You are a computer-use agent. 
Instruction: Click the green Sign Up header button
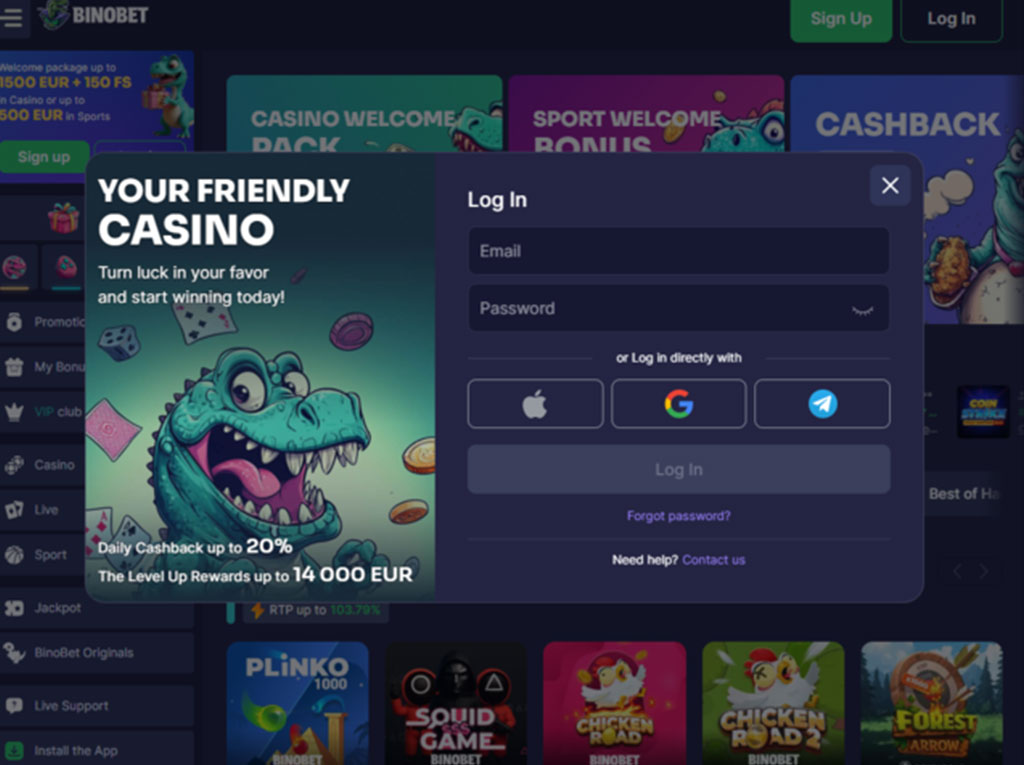coord(841,19)
